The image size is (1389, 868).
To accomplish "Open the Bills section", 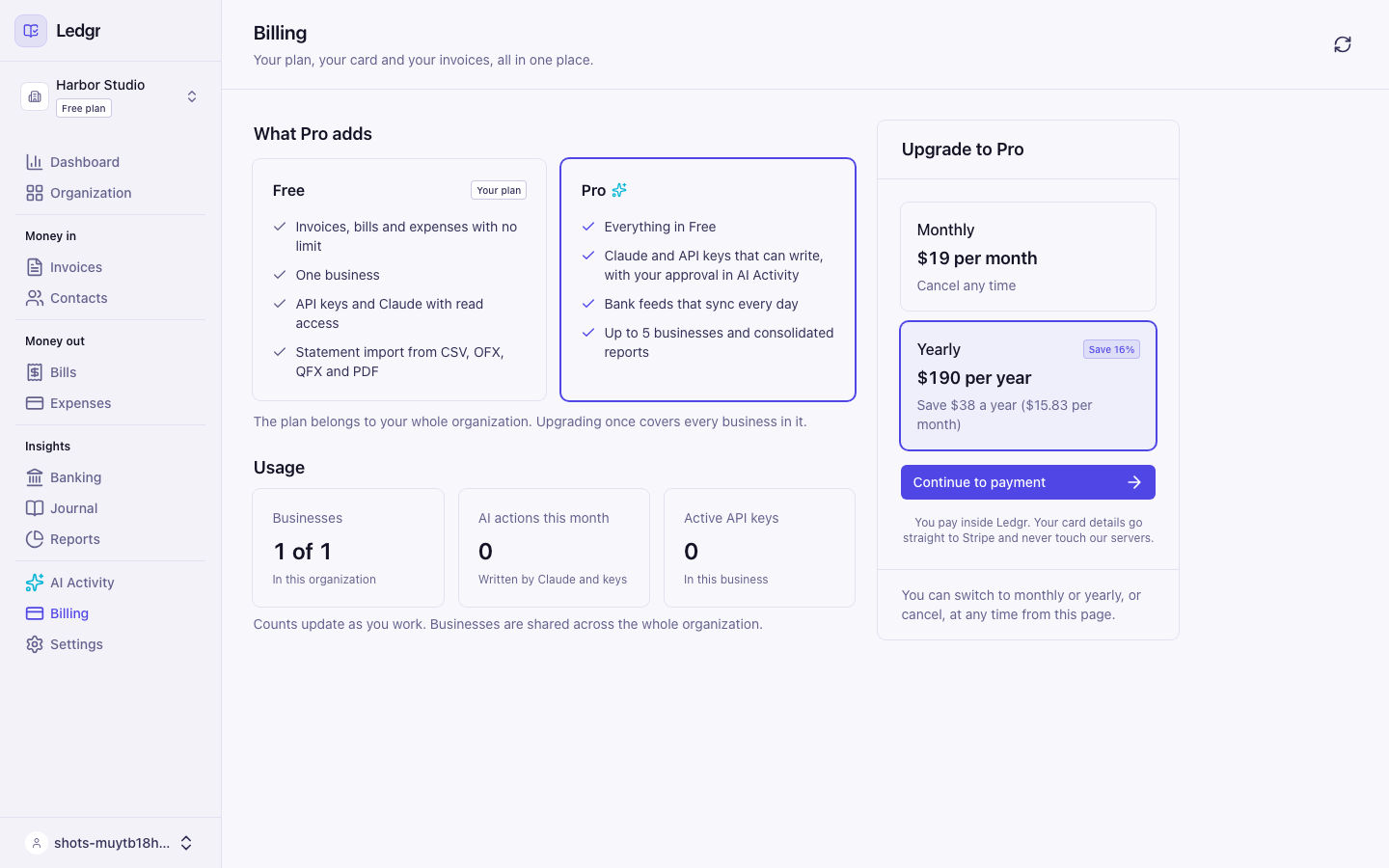I will (110, 372).
